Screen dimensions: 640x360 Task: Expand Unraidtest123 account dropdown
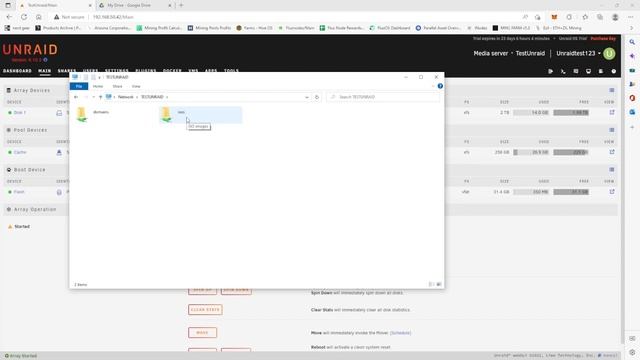(x=578, y=53)
